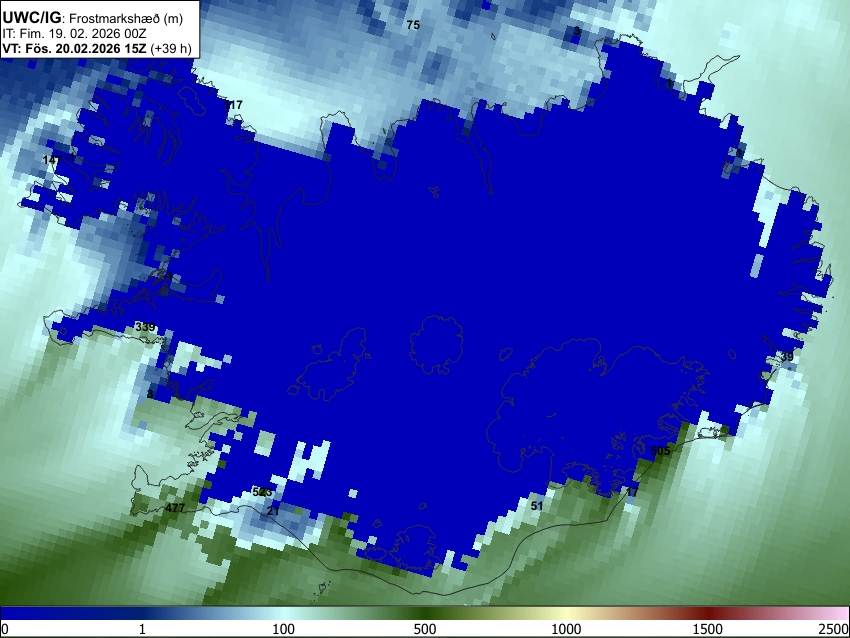Viewport: 850px width, 638px height.
Task: Click the "1500" label on the colour scale
Action: tap(708, 629)
